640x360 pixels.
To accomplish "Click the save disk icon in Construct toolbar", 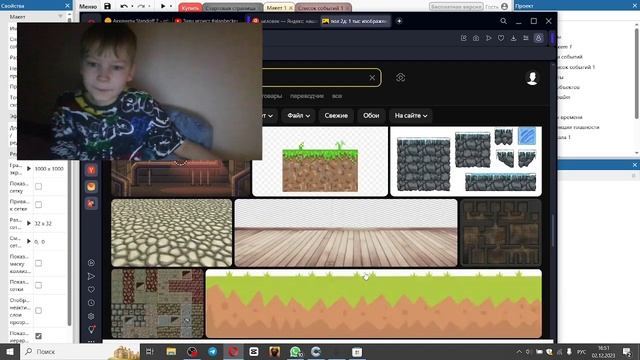I will pyautogui.click(x=107, y=6).
